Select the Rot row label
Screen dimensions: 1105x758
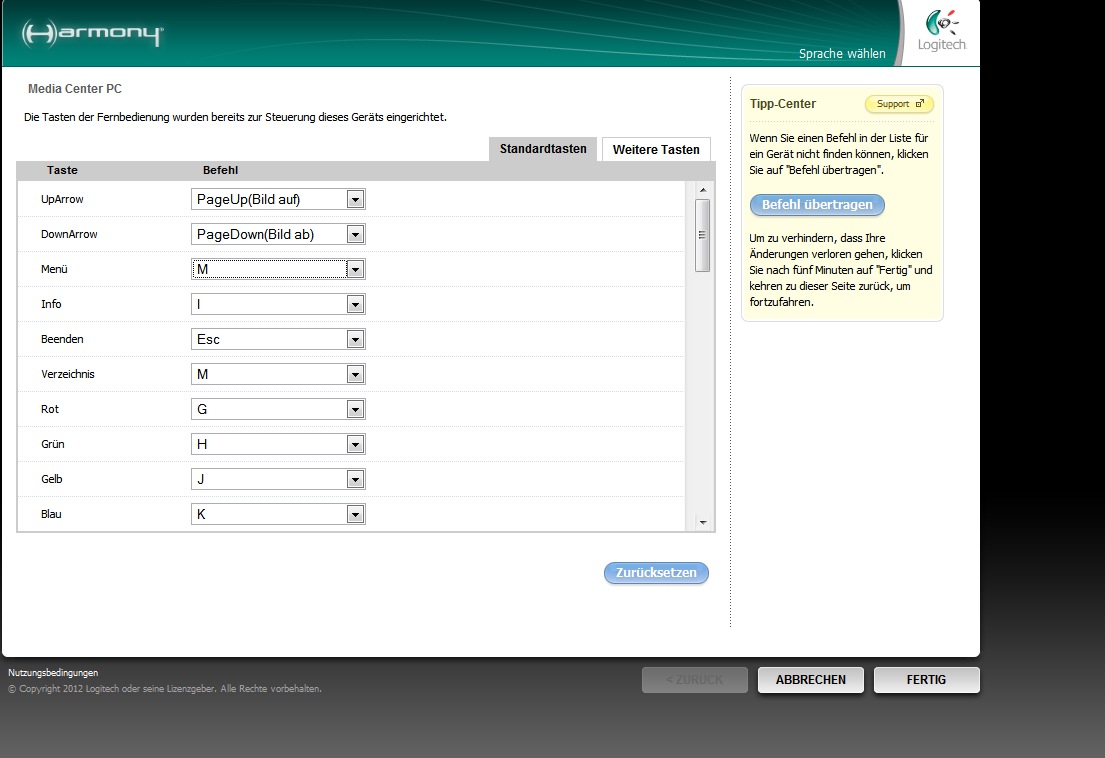coord(50,409)
